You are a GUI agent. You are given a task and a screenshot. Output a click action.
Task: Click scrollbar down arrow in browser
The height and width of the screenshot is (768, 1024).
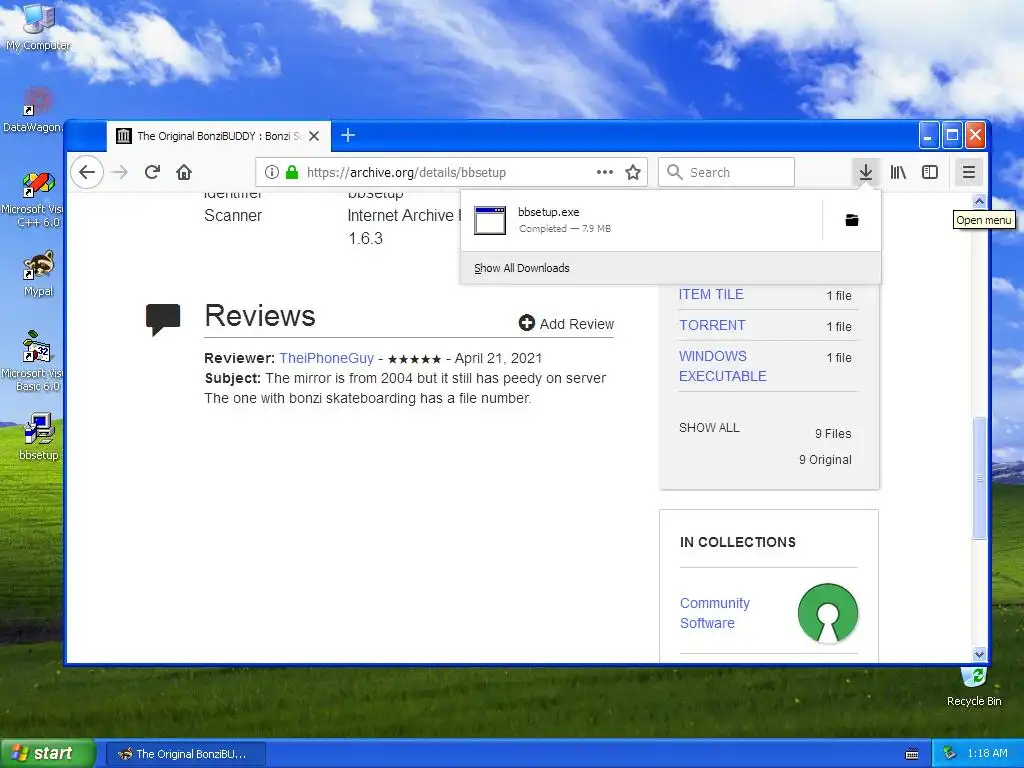(978, 654)
